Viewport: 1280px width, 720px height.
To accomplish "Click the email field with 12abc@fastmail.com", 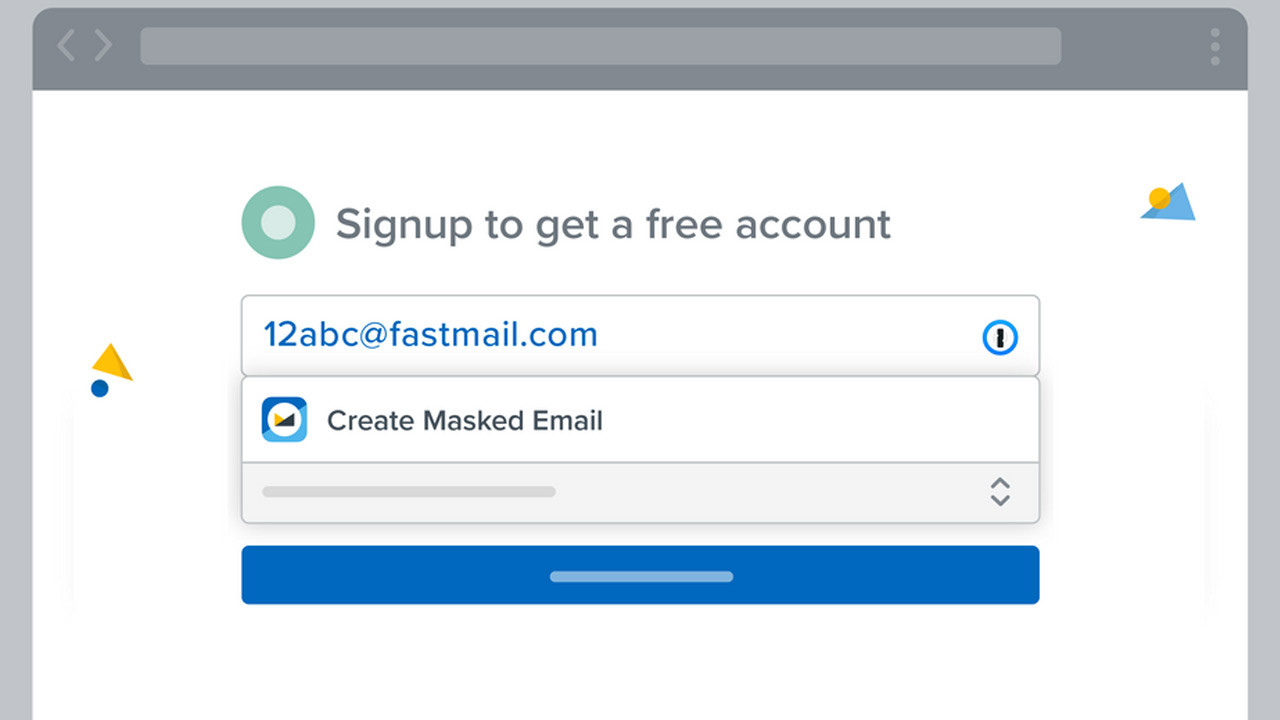I will click(x=640, y=336).
